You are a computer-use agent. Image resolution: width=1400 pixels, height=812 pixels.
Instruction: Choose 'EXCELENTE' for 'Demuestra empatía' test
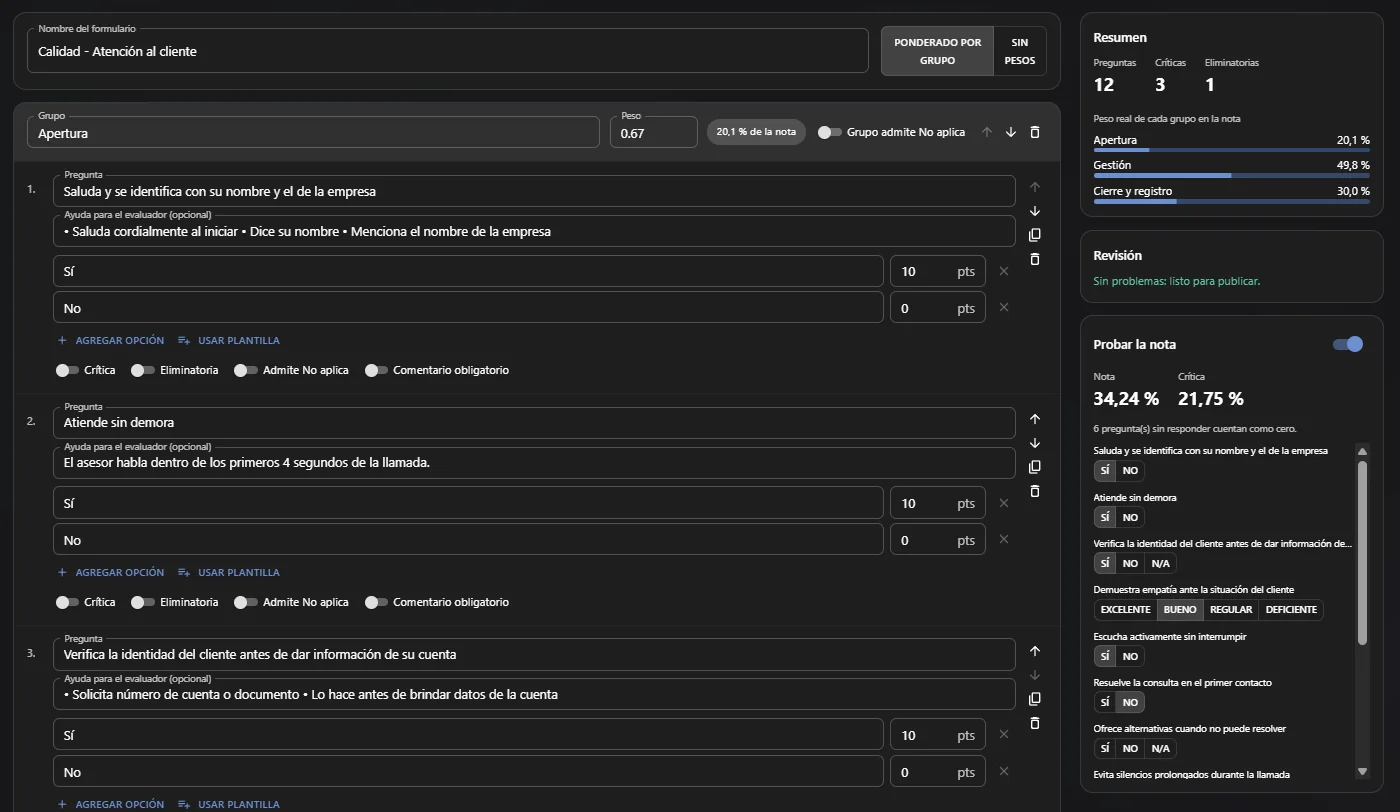[x=1125, y=610]
